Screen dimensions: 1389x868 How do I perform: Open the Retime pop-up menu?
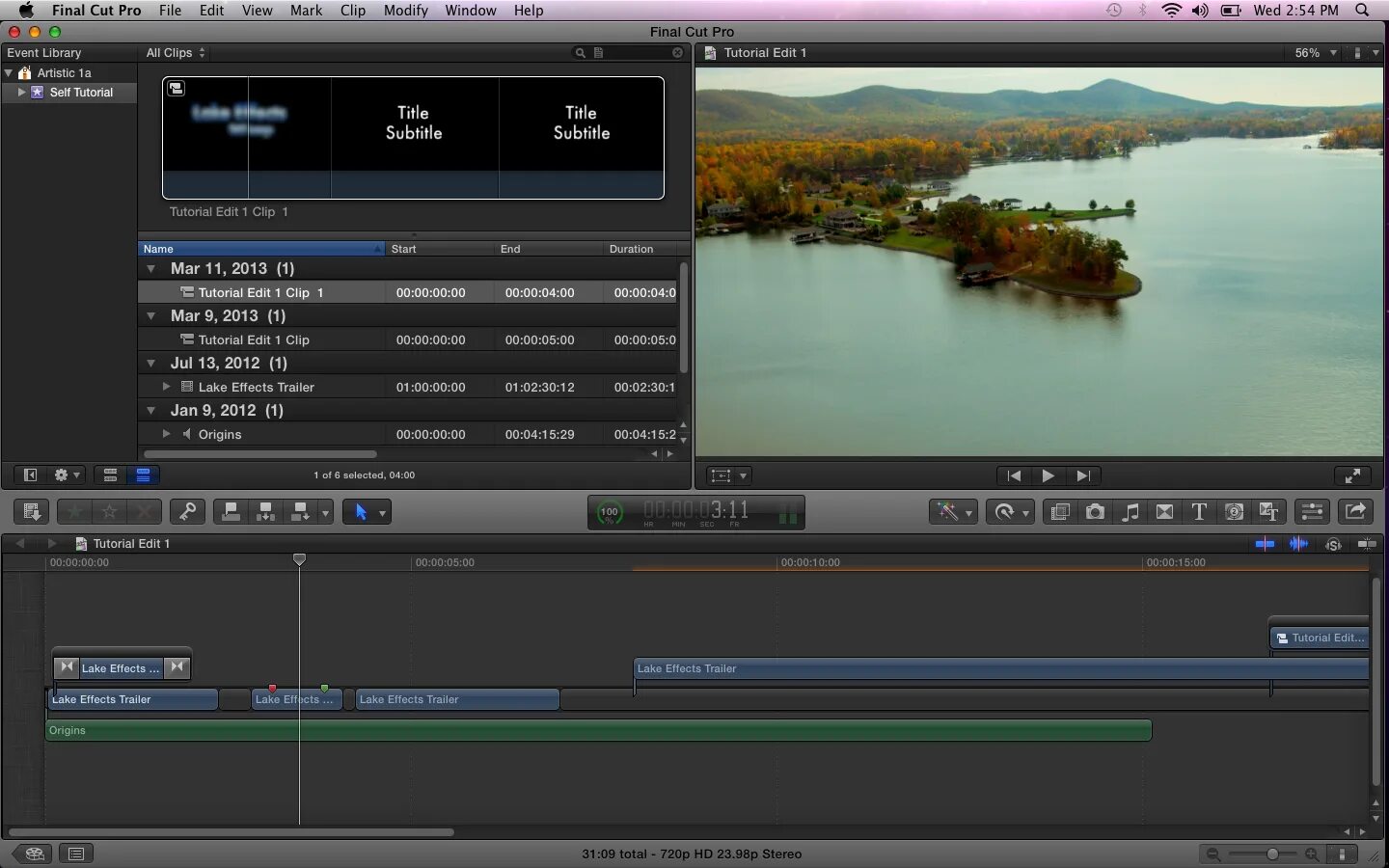tap(1011, 512)
